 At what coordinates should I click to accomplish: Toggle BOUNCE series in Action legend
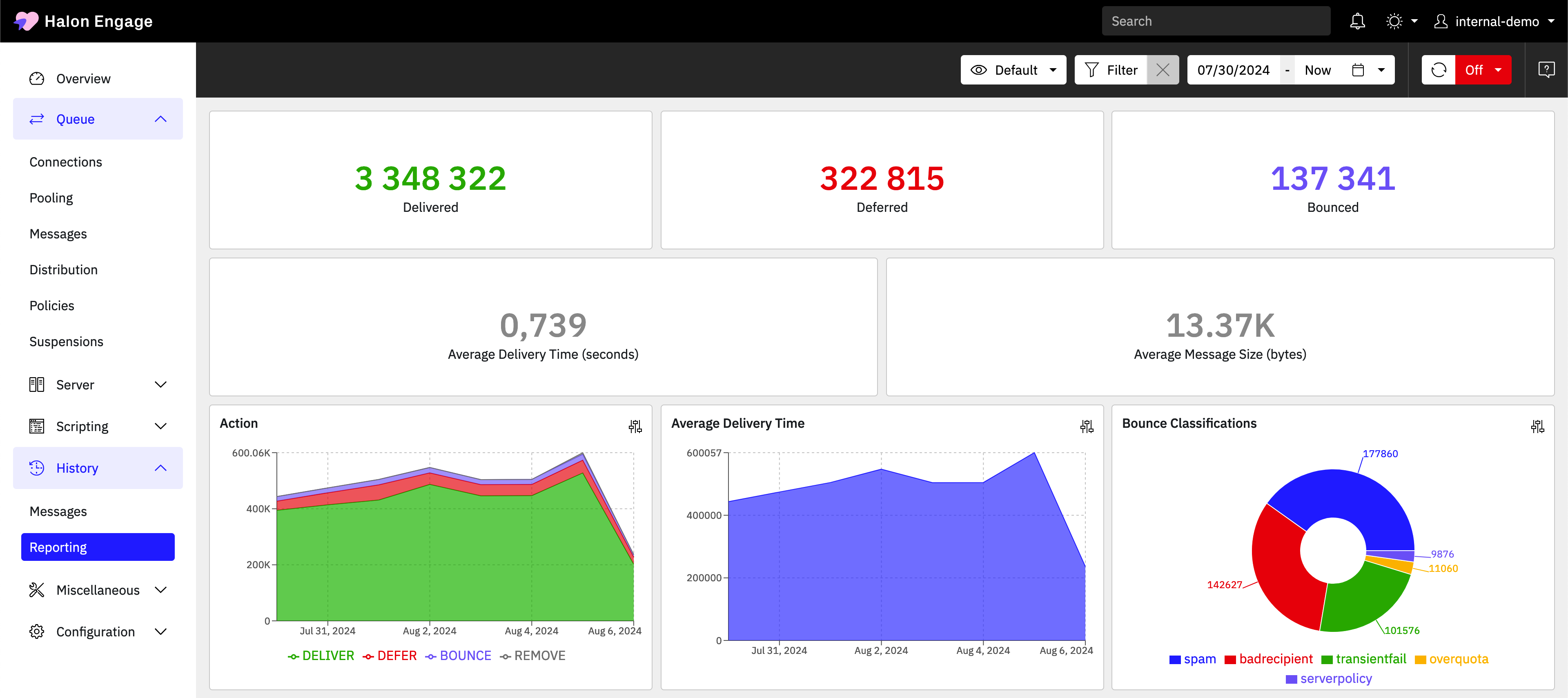pyautogui.click(x=458, y=656)
